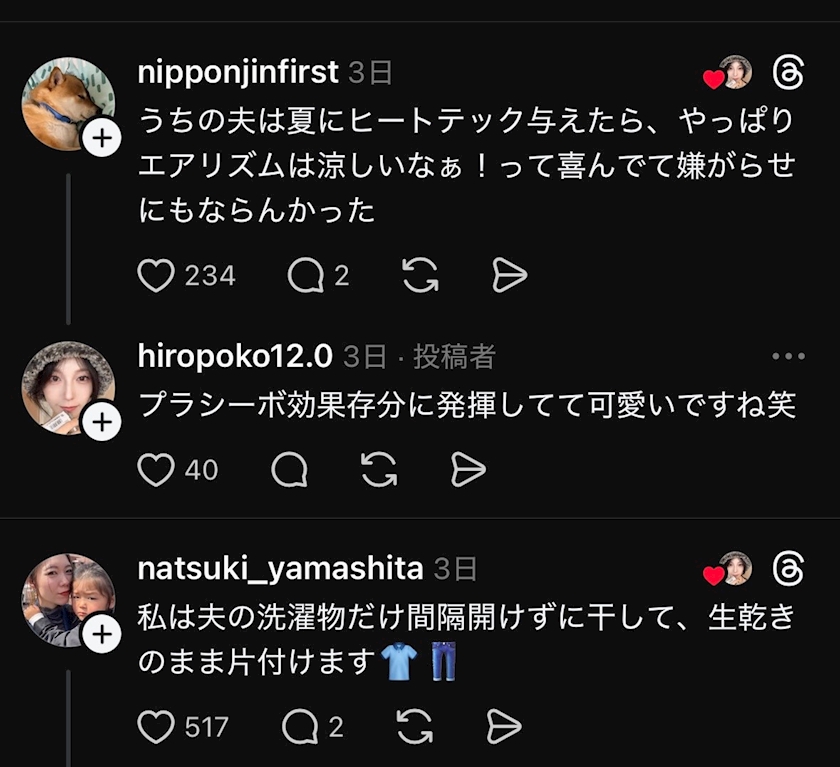Repost the nipponjinfirst comment
The width and height of the screenshot is (840, 767).
point(420,275)
